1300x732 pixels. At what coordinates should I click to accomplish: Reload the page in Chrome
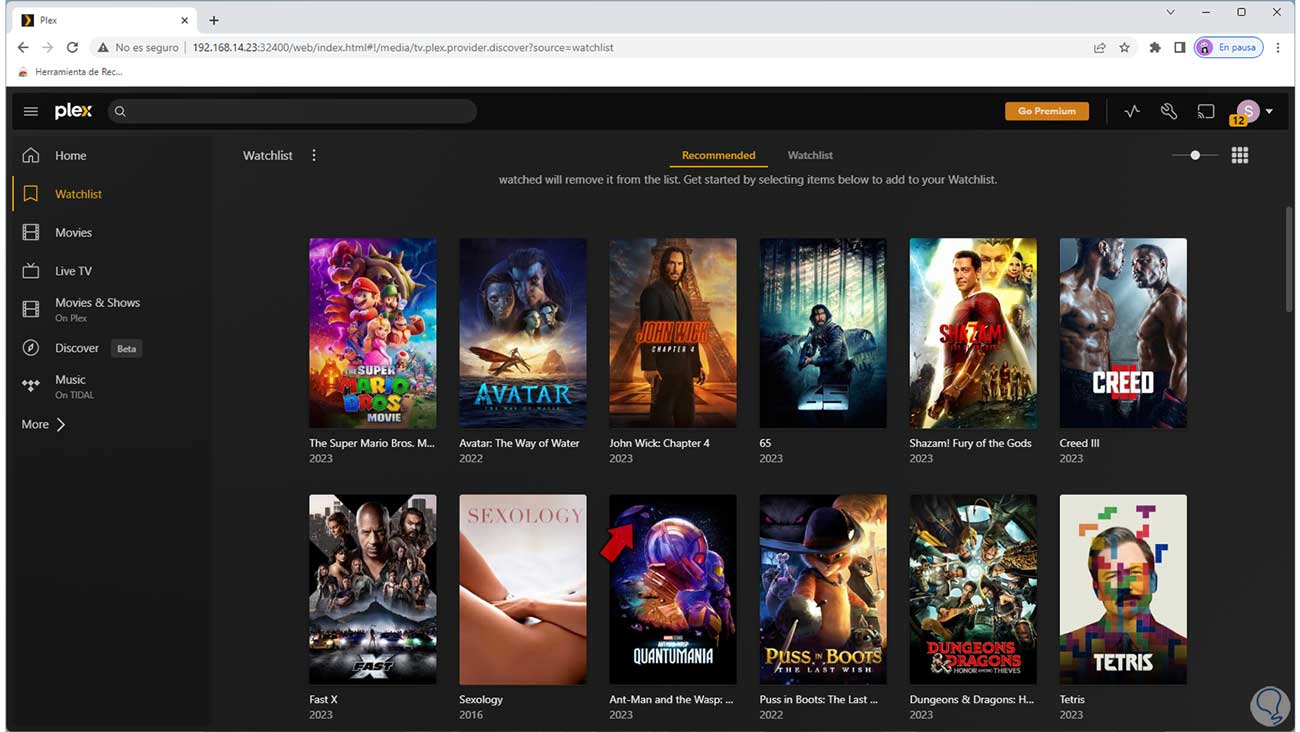72,47
